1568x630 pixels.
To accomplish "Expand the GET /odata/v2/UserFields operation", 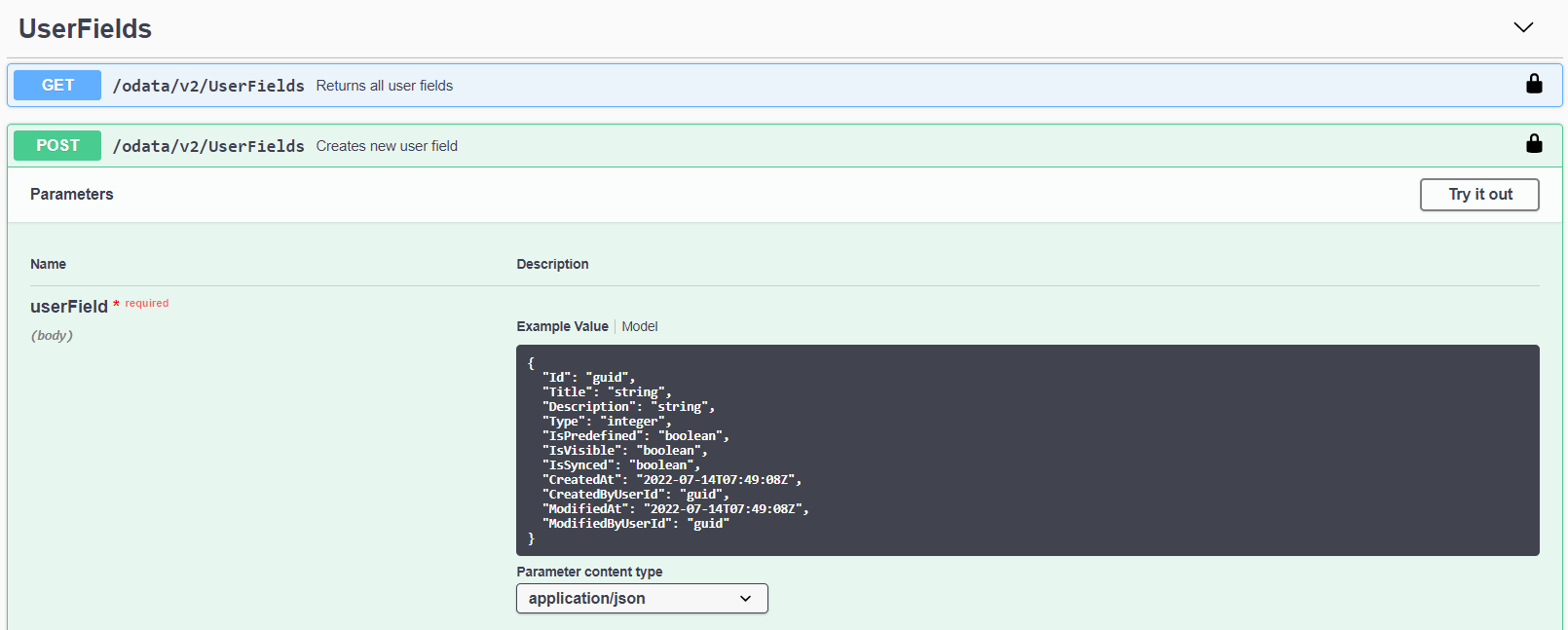I will point(779,86).
